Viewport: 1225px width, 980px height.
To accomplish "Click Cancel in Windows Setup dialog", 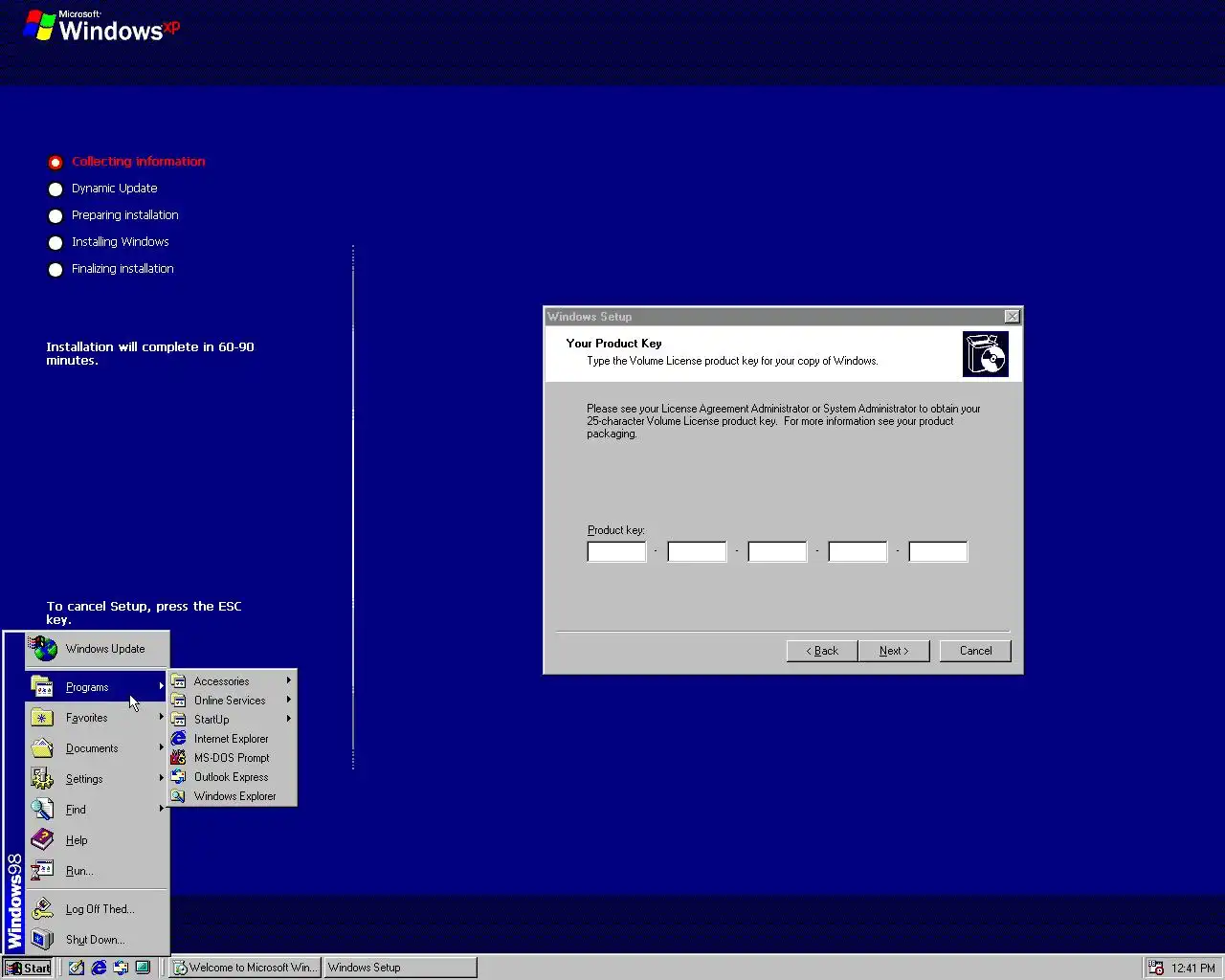I will coord(975,651).
